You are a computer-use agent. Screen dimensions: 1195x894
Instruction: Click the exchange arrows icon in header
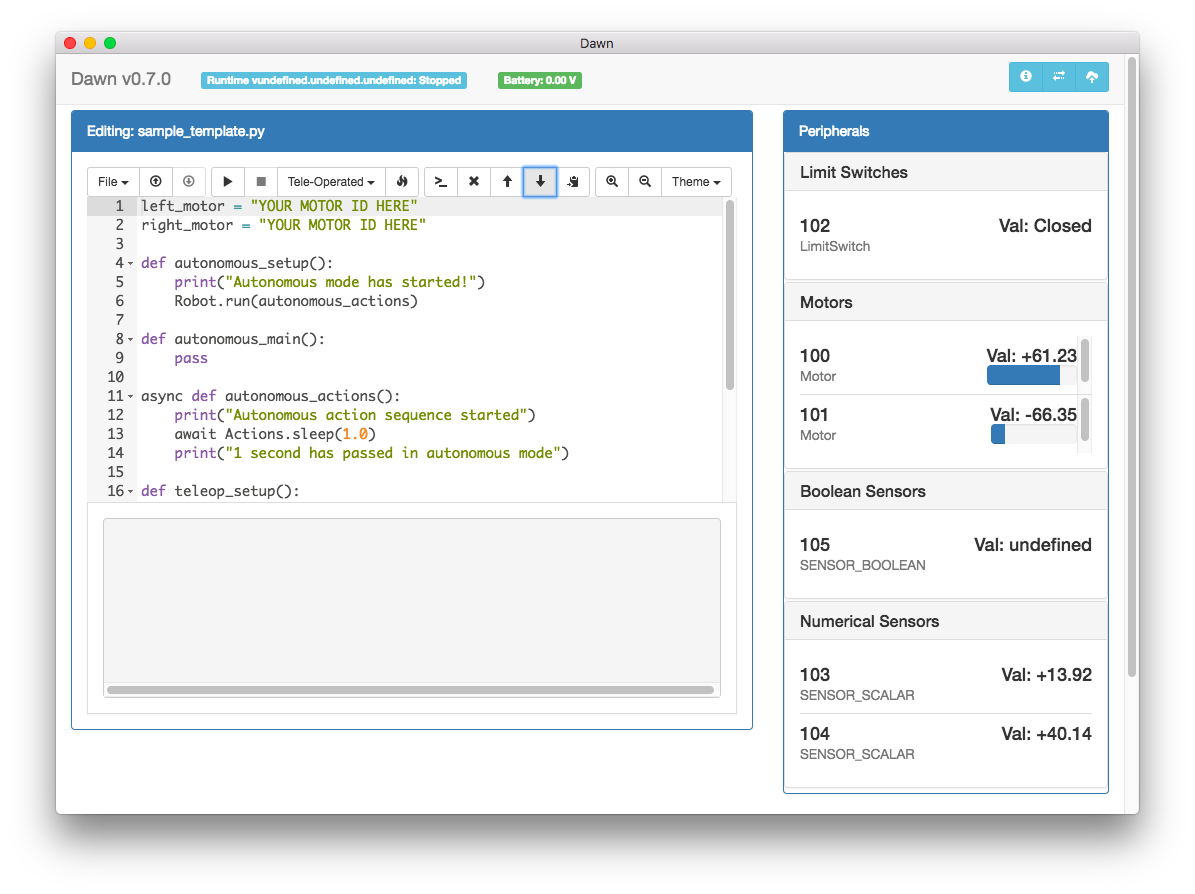[x=1059, y=77]
